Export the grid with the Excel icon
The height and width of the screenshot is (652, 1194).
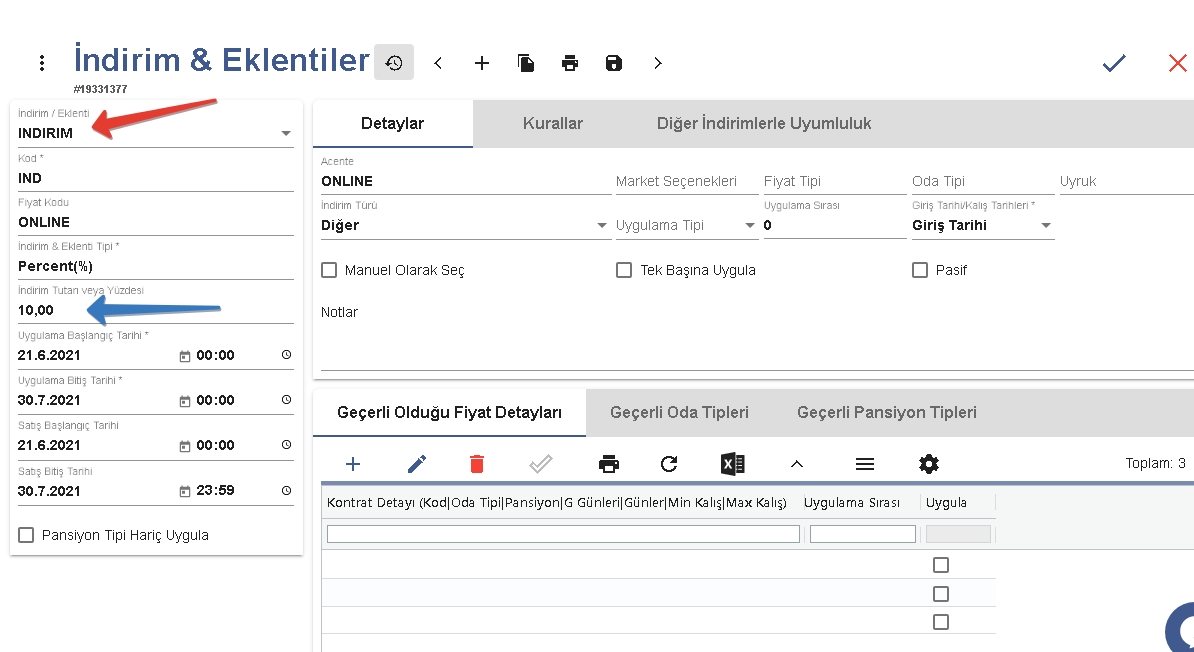coord(732,464)
